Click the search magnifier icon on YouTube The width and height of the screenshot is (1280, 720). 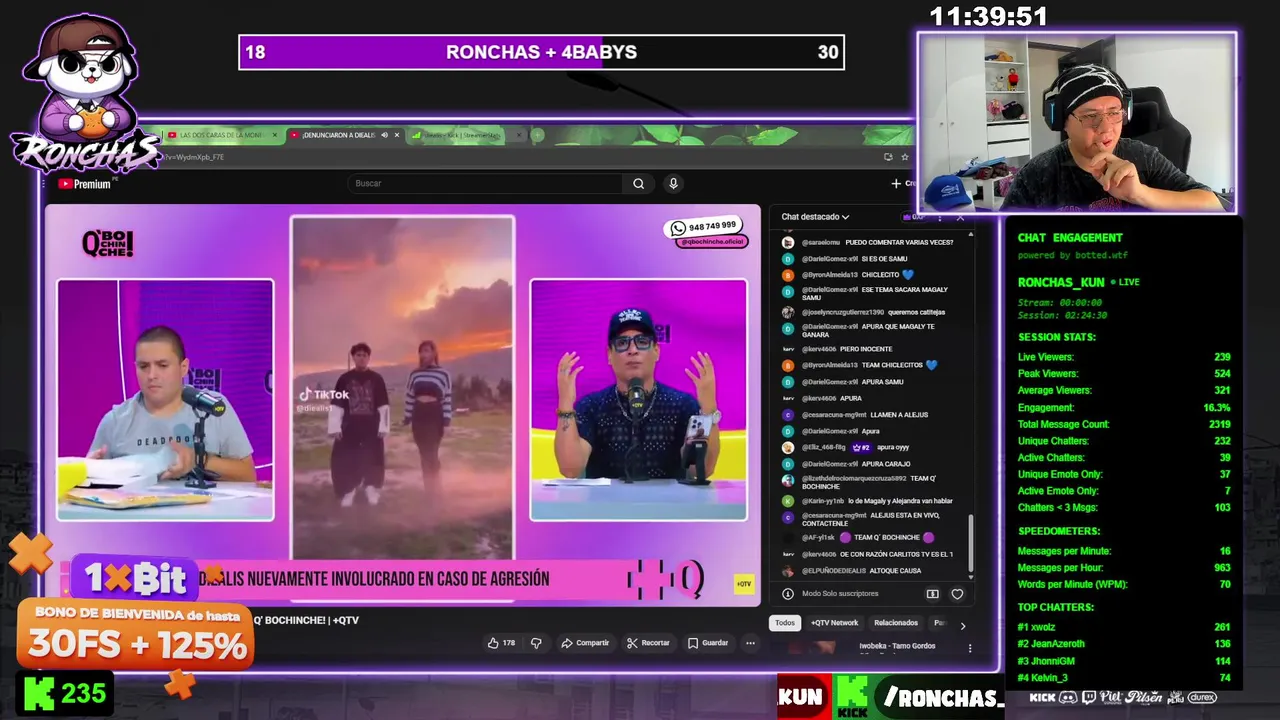point(638,183)
